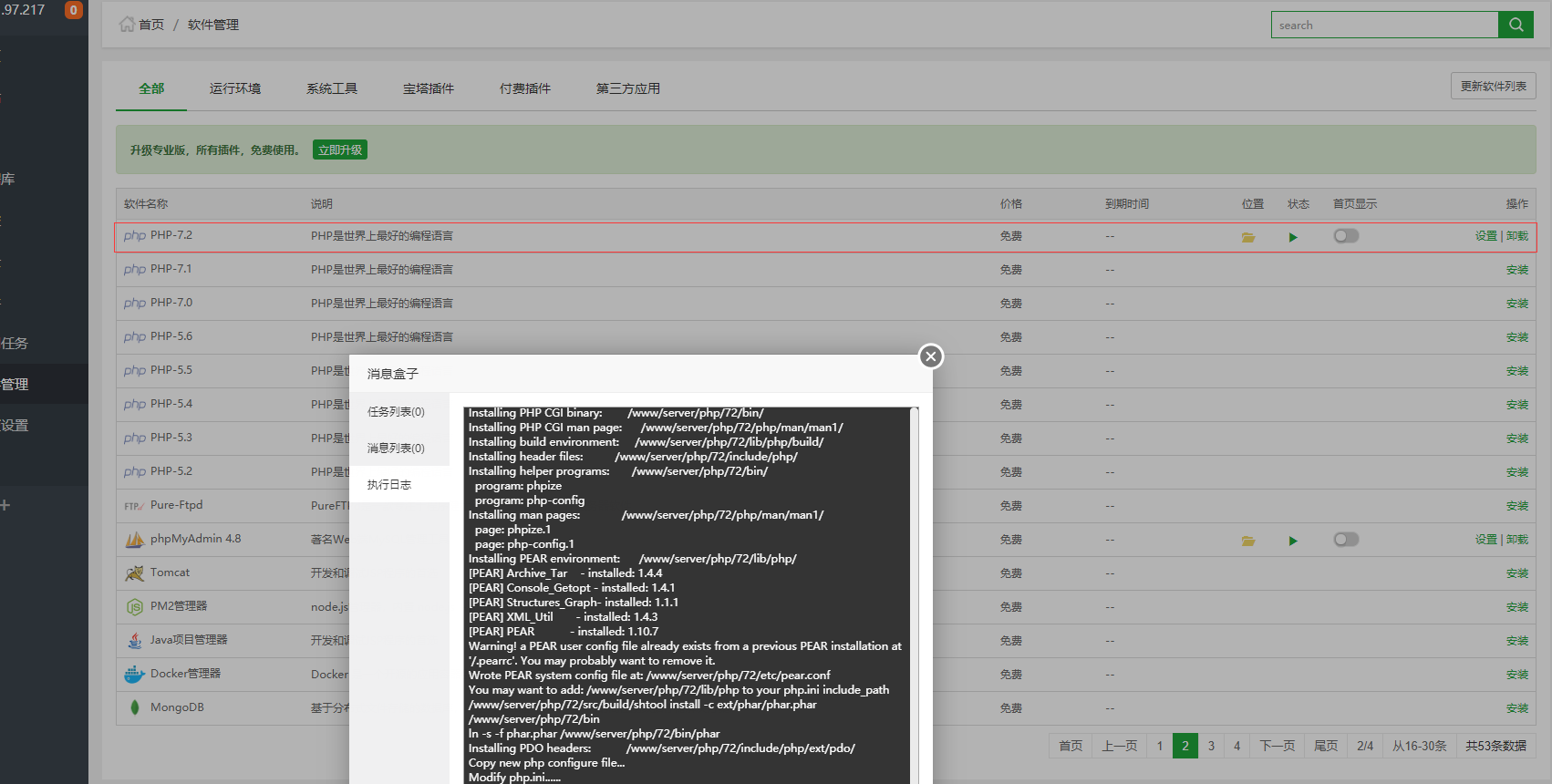Click into the search input field
The image size is (1552, 784).
[1384, 25]
